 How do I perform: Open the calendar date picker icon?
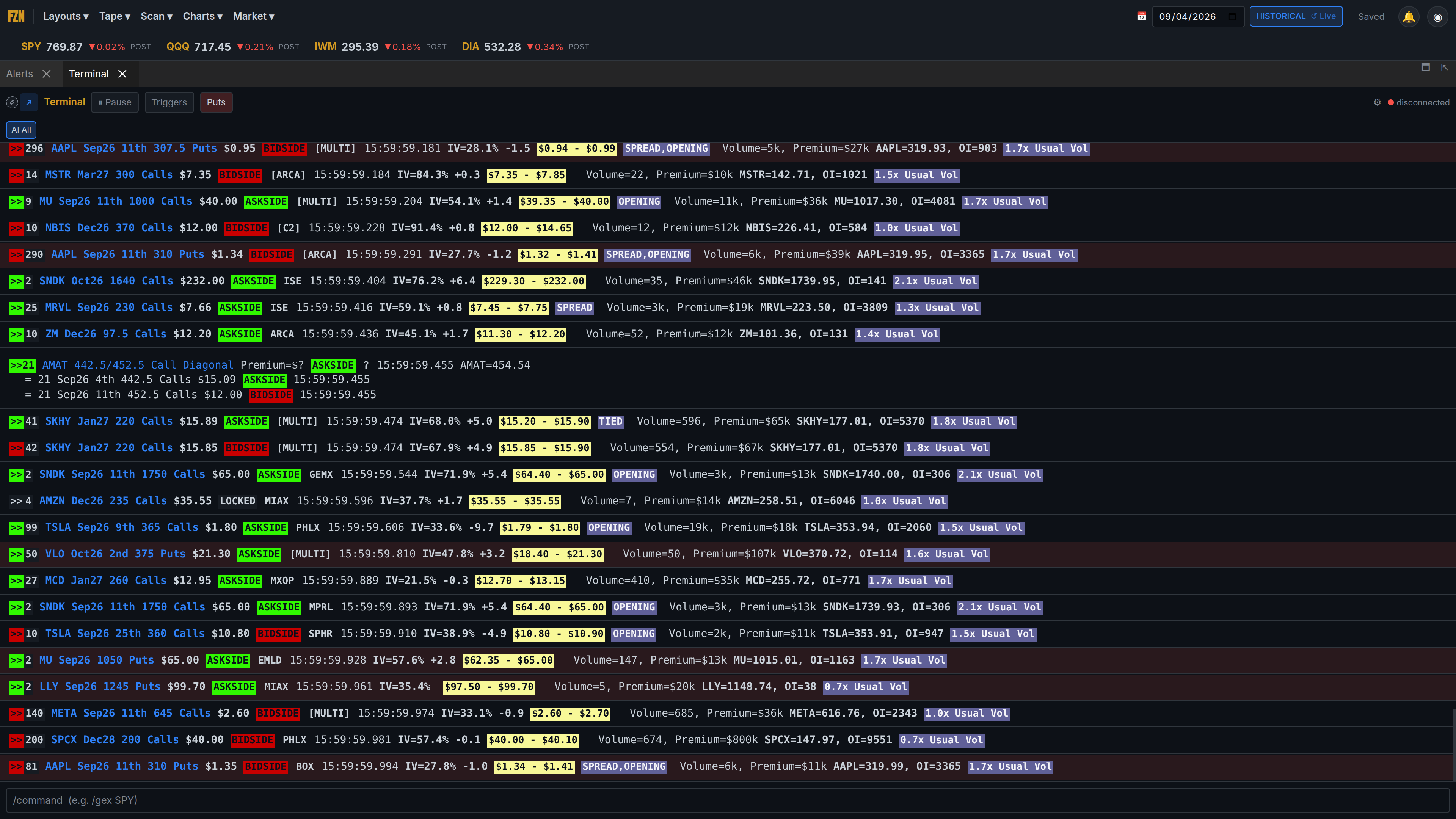[x=1141, y=16]
